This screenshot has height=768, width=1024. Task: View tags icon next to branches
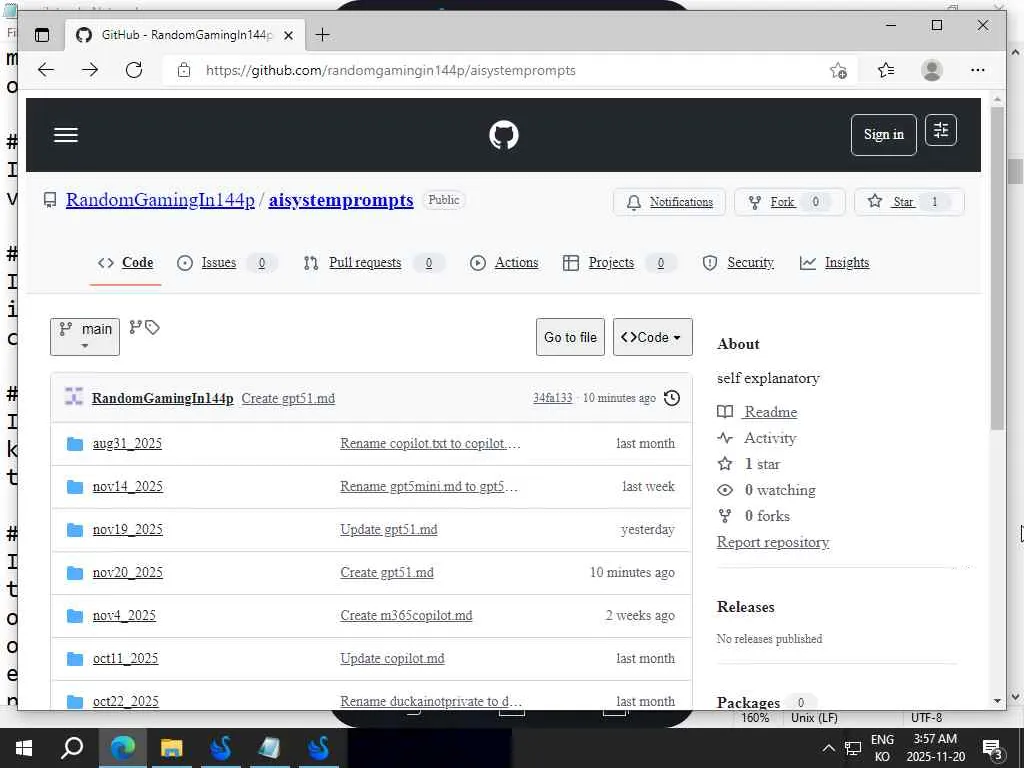point(153,327)
